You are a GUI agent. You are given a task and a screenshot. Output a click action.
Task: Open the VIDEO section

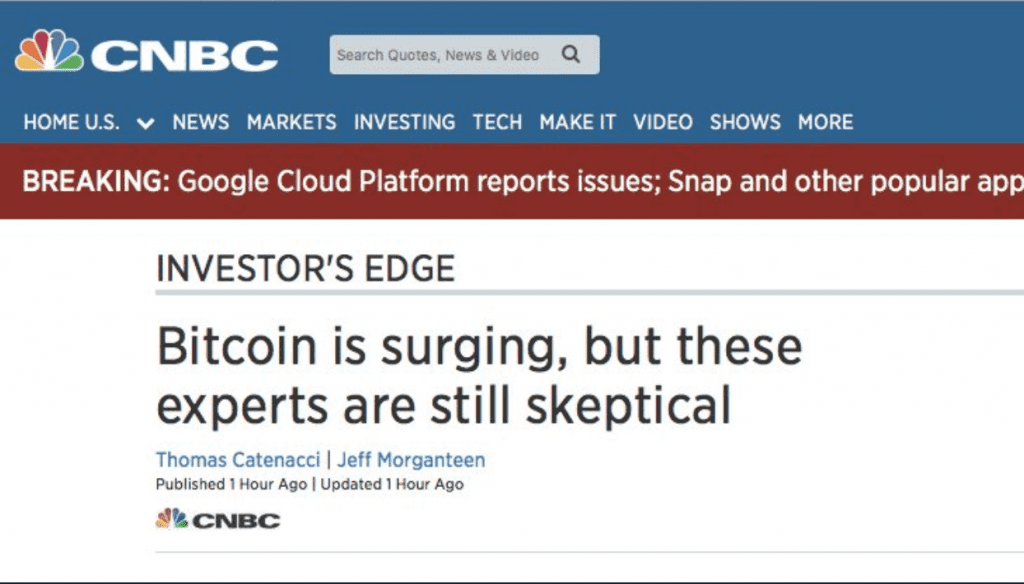click(662, 122)
